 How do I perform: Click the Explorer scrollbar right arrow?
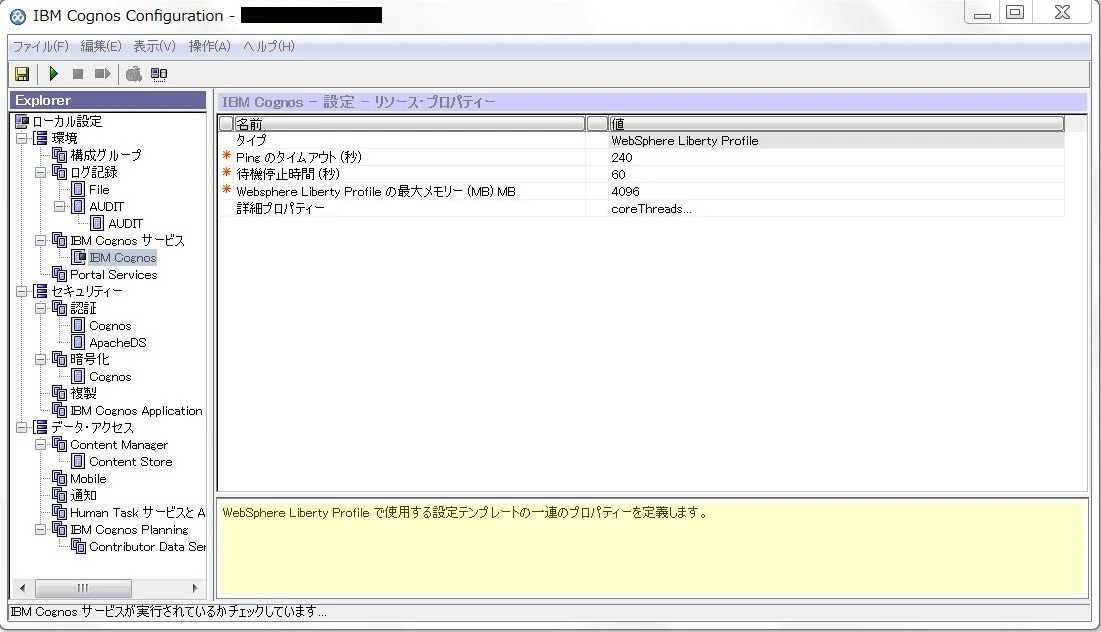pos(195,588)
